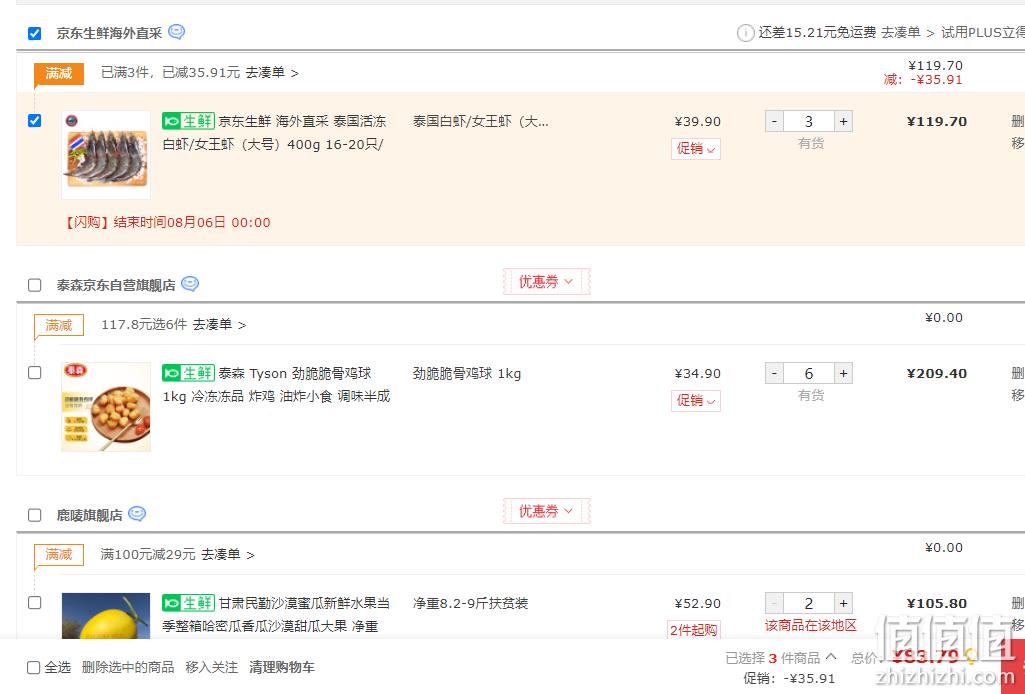This screenshot has height=694, width=1025.
Task: Uncheck the Thai shrimp item checkbox
Action: point(35,121)
